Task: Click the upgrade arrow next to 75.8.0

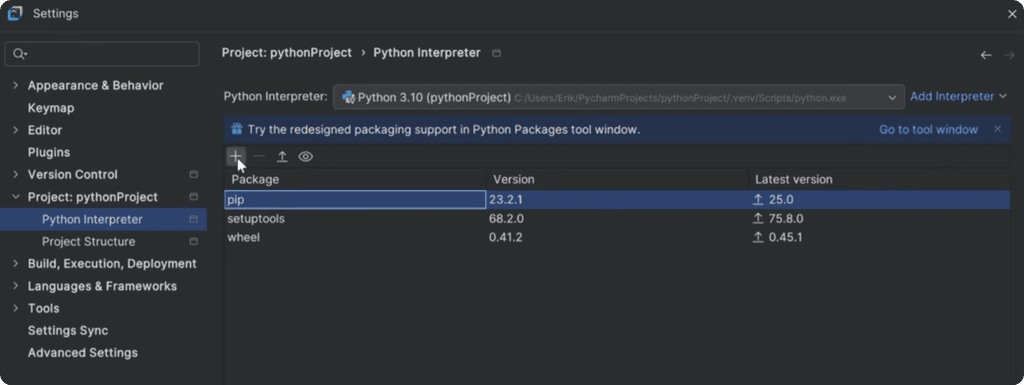Action: [x=758, y=219]
